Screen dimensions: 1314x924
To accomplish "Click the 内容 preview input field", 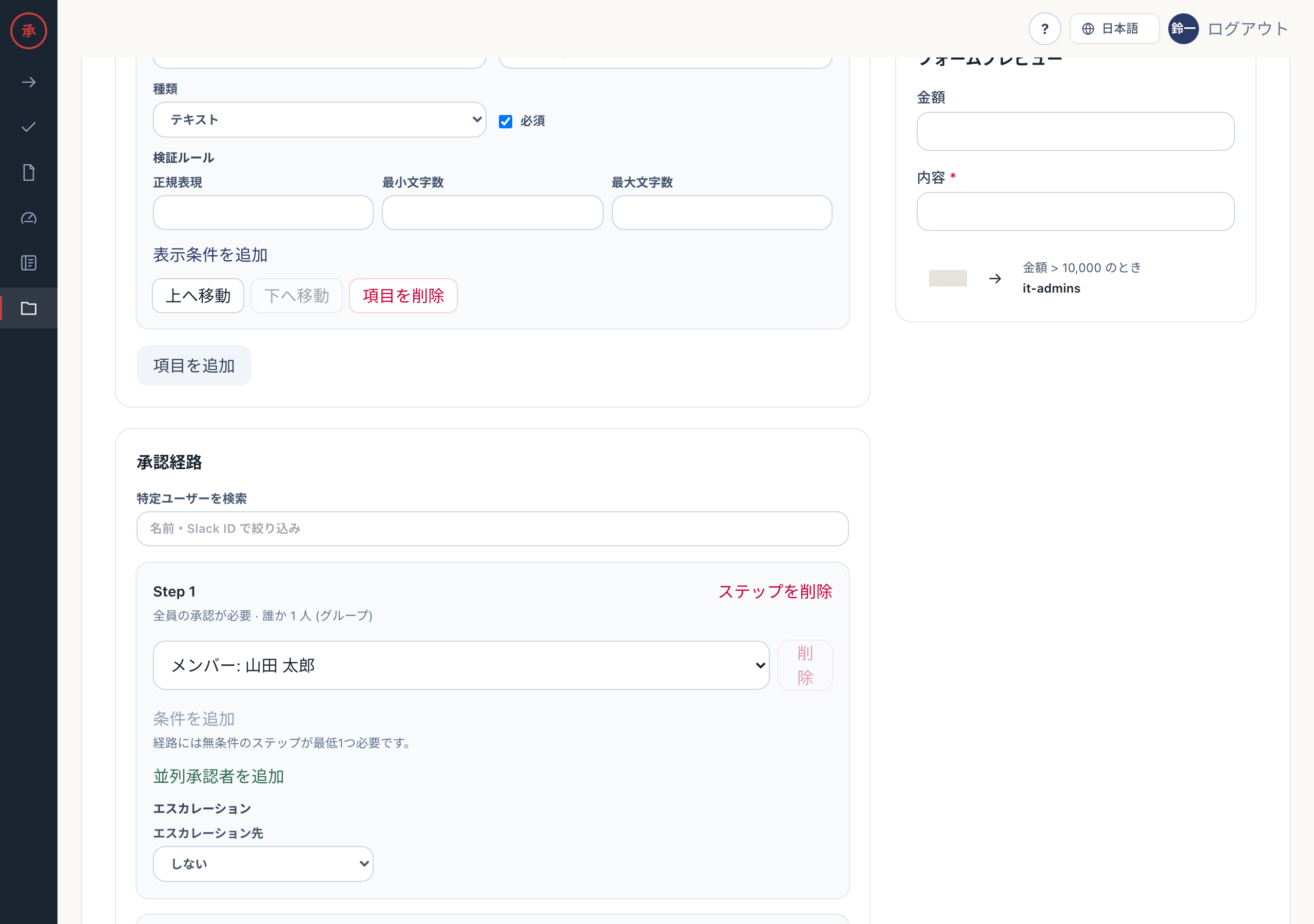I will (1075, 211).
